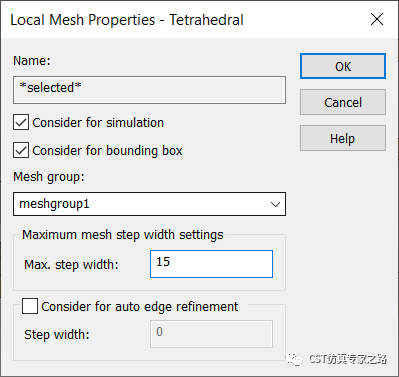
Task: Click the Step width label
Action: pos(57,334)
